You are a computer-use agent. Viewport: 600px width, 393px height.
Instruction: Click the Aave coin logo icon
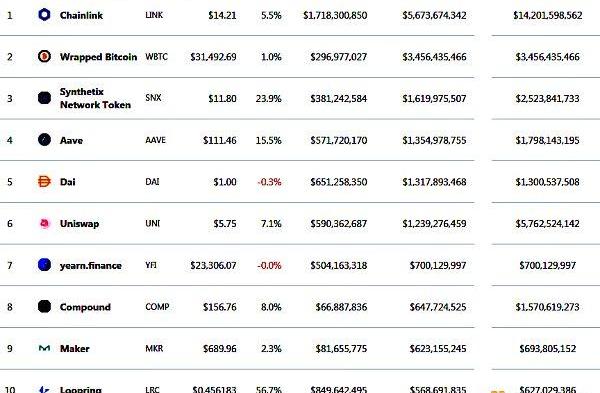coord(44,140)
